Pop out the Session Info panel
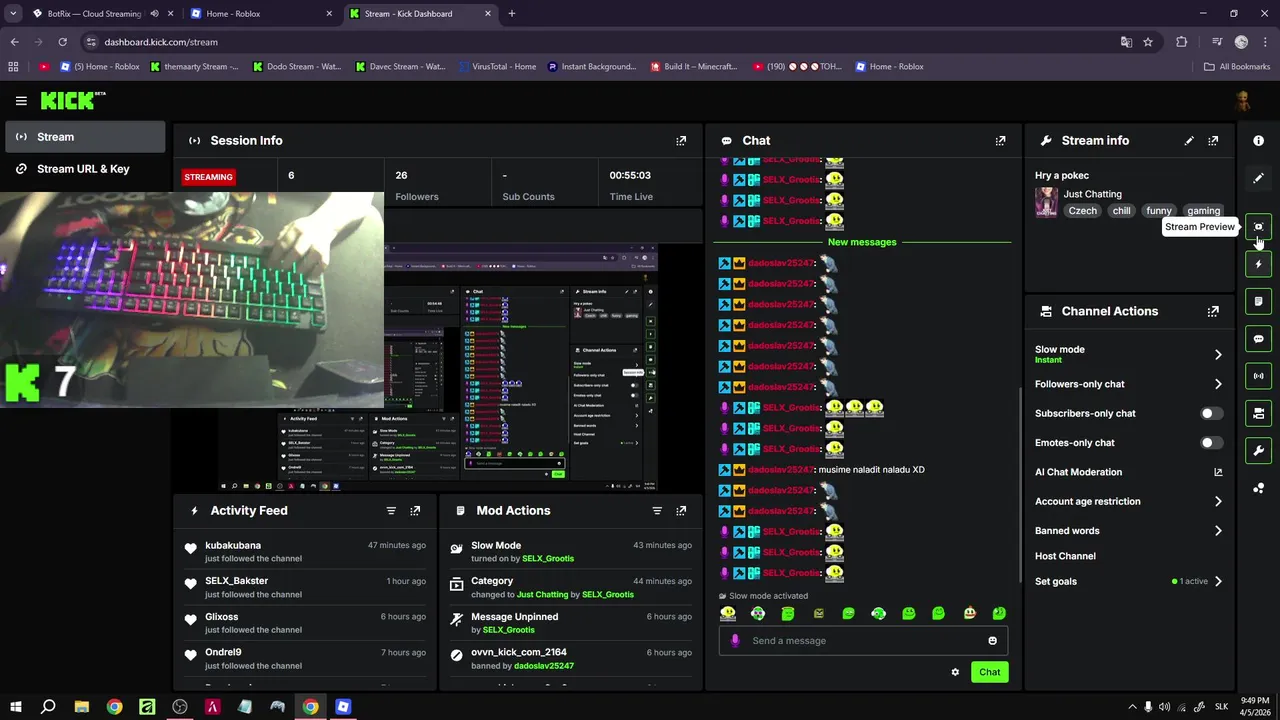Viewport: 1280px width, 720px height. [681, 141]
